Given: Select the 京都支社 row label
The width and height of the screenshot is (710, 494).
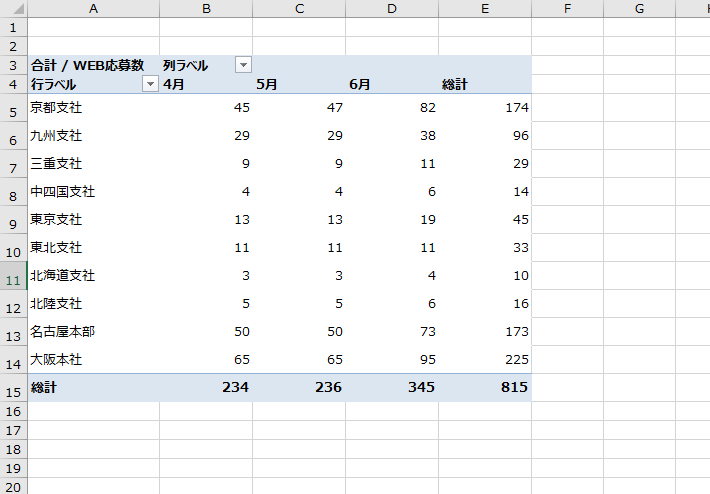Looking at the screenshot, I should point(94,108).
